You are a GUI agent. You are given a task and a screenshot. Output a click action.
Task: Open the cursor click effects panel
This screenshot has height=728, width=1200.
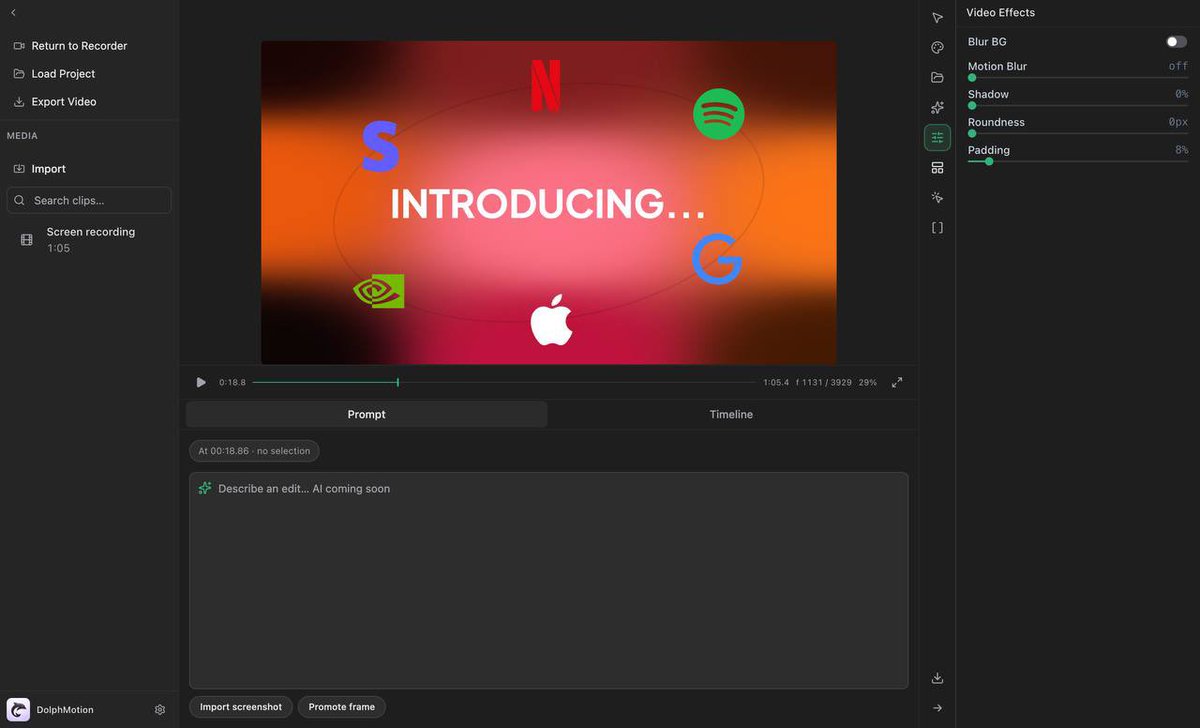(937, 198)
